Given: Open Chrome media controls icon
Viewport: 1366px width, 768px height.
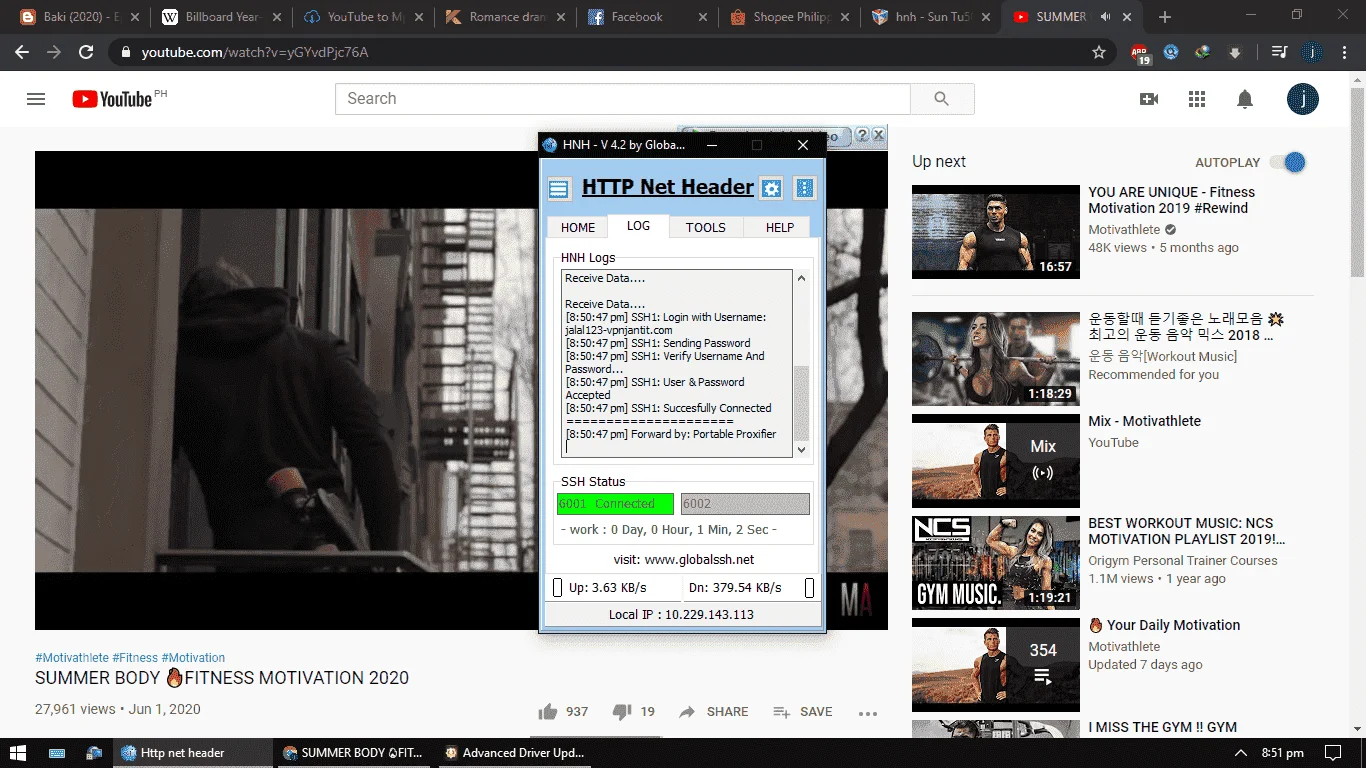Looking at the screenshot, I should (1279, 52).
